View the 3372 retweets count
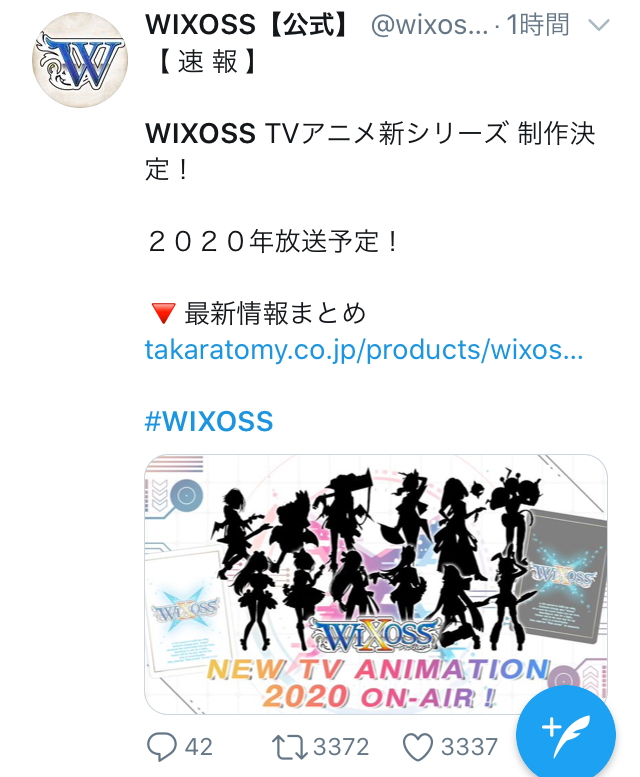The width and height of the screenshot is (640, 777). point(341,747)
